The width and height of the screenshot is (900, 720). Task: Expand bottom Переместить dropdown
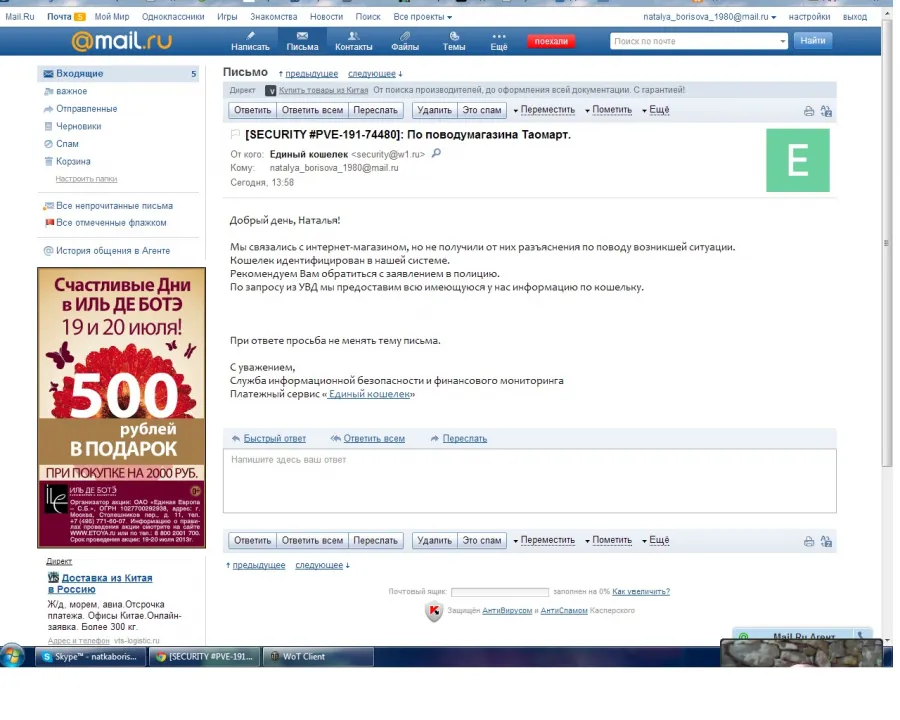[x=544, y=540]
